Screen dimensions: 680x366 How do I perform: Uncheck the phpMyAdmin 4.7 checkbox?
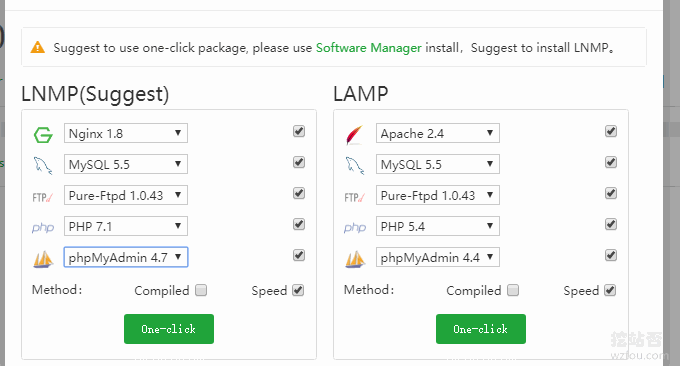299,255
